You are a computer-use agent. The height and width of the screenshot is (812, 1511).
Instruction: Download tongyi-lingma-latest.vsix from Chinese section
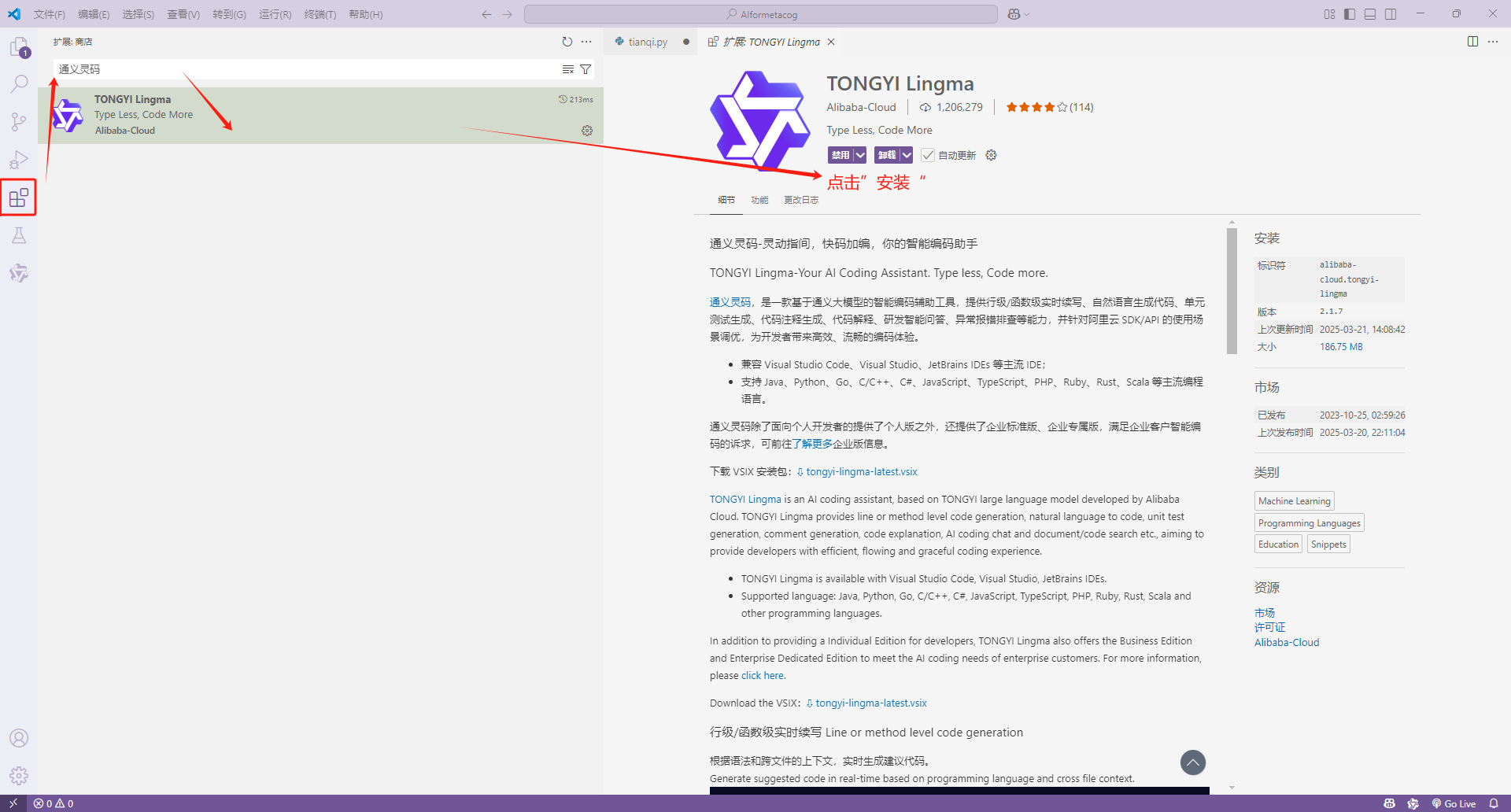[861, 472]
